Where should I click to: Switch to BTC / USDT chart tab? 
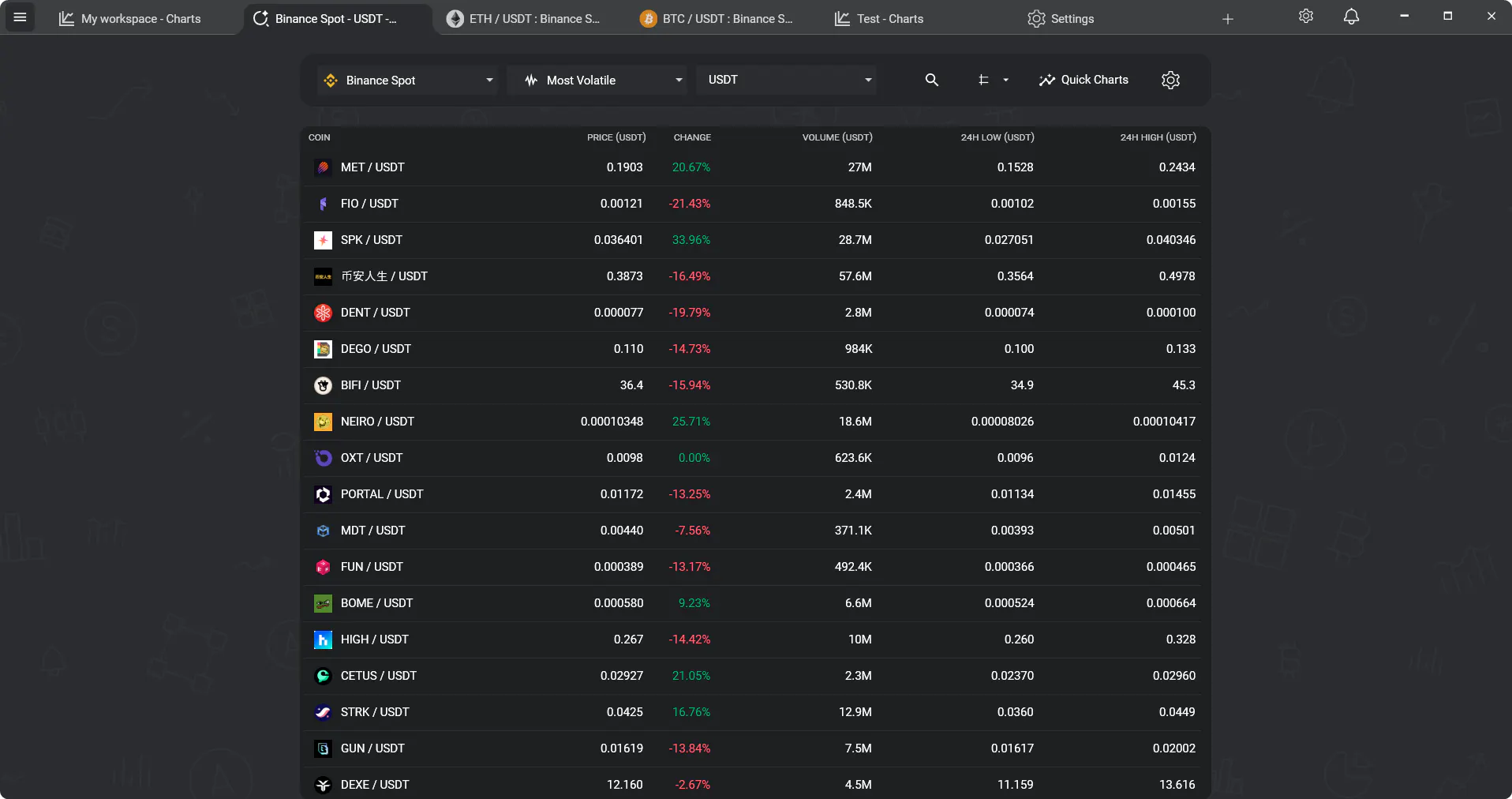point(716,19)
